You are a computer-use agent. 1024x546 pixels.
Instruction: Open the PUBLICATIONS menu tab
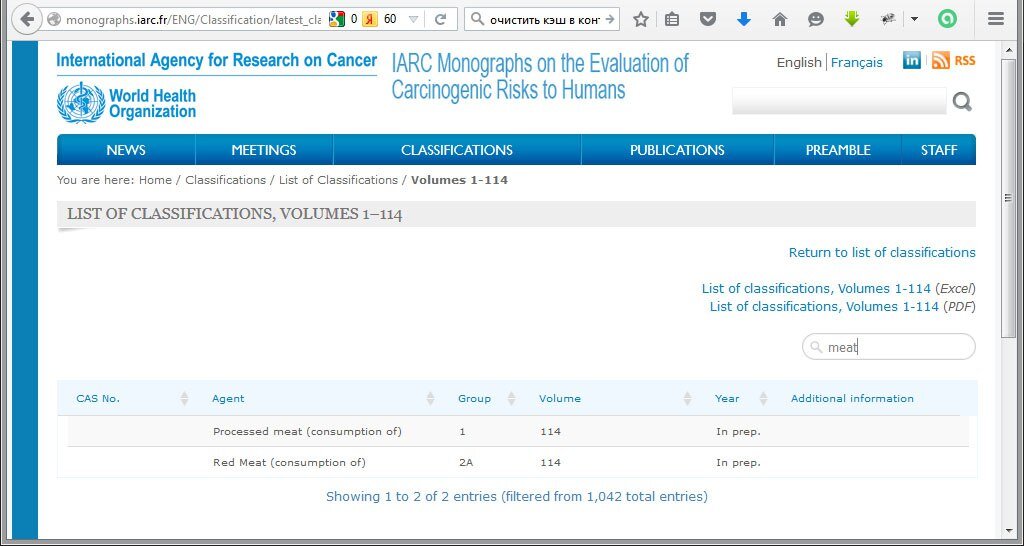(x=677, y=150)
